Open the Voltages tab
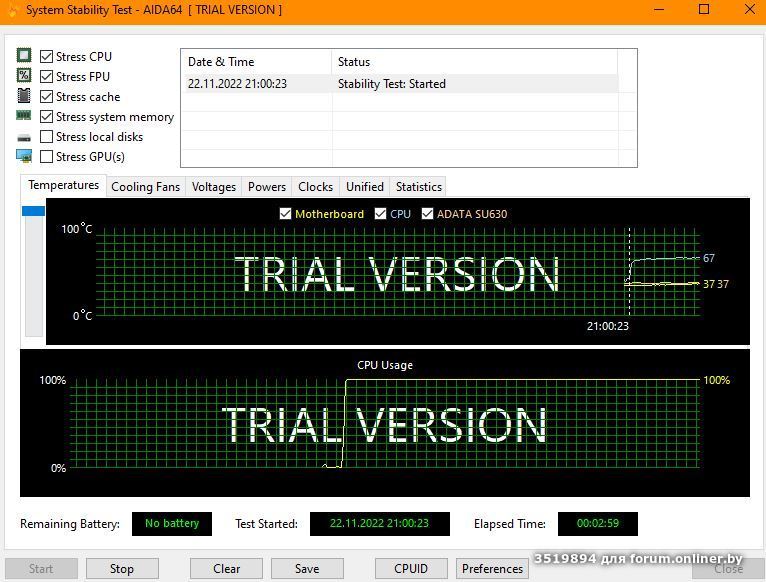Screen dimensions: 766x582 (x=213, y=187)
